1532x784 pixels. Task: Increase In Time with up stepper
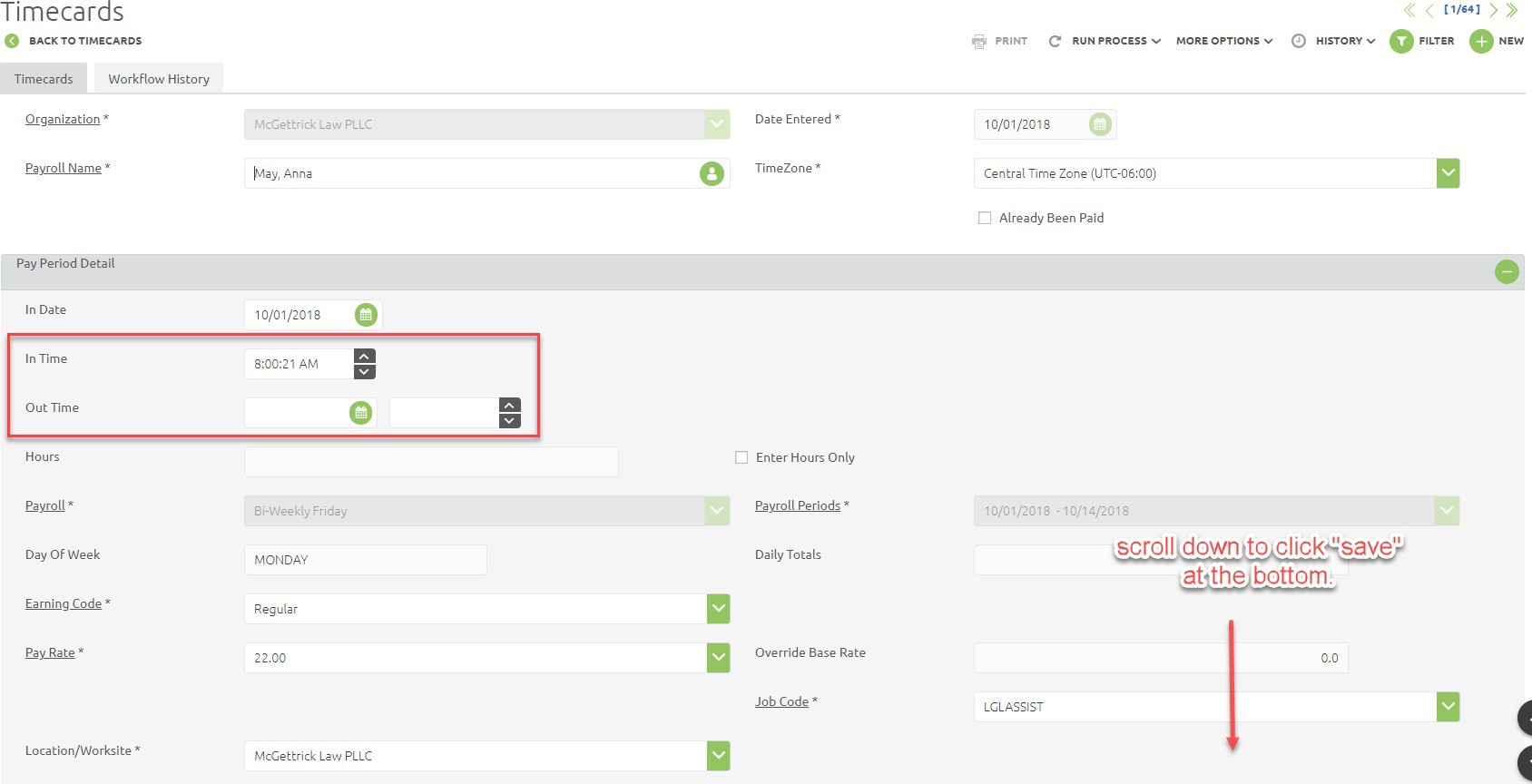(364, 357)
